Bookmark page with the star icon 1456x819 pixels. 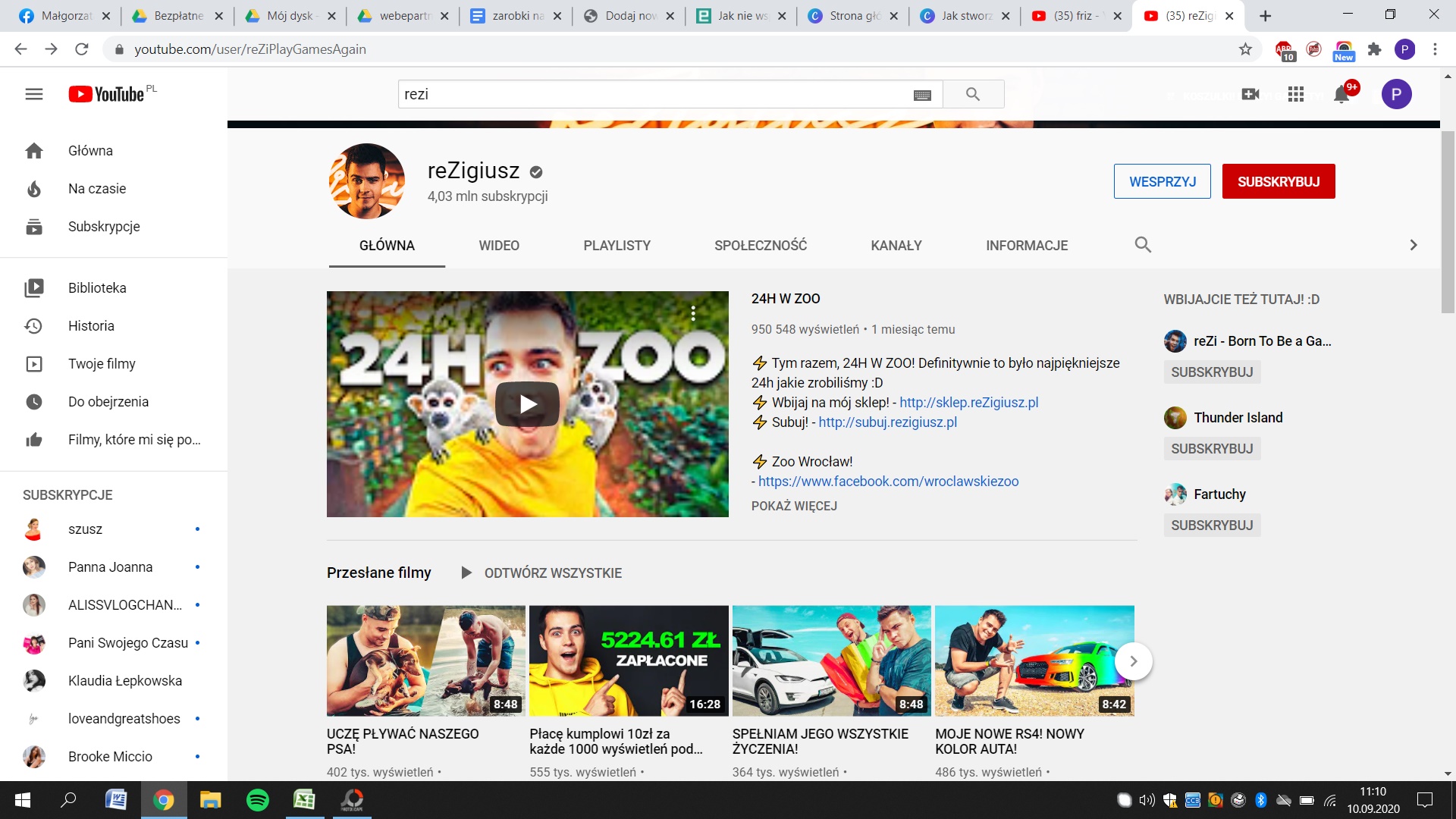pos(1245,49)
